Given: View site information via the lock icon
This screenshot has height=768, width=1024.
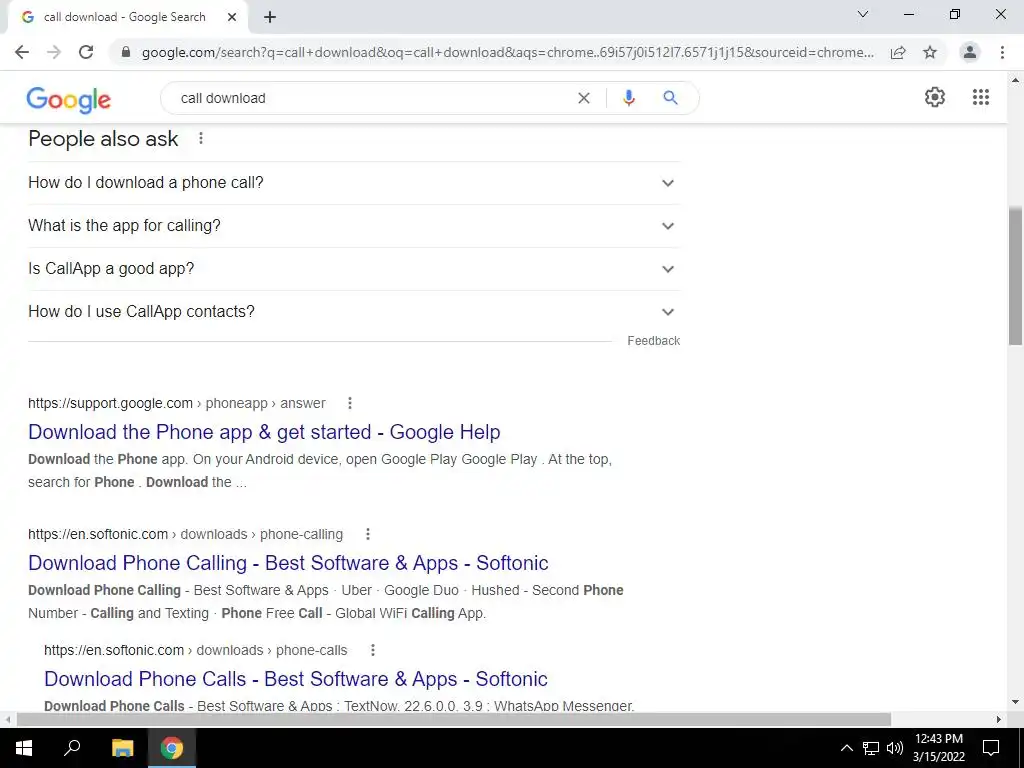Looking at the screenshot, I should point(126,52).
